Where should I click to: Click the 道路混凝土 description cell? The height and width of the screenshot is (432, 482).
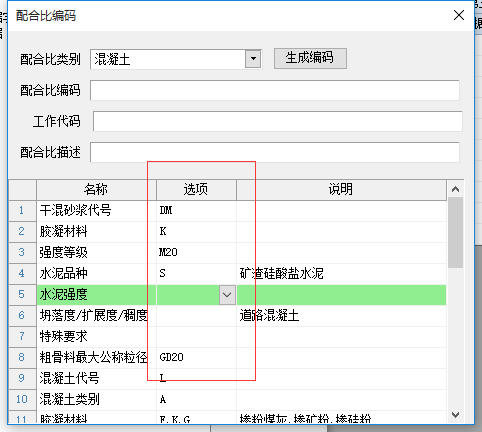coord(341,316)
